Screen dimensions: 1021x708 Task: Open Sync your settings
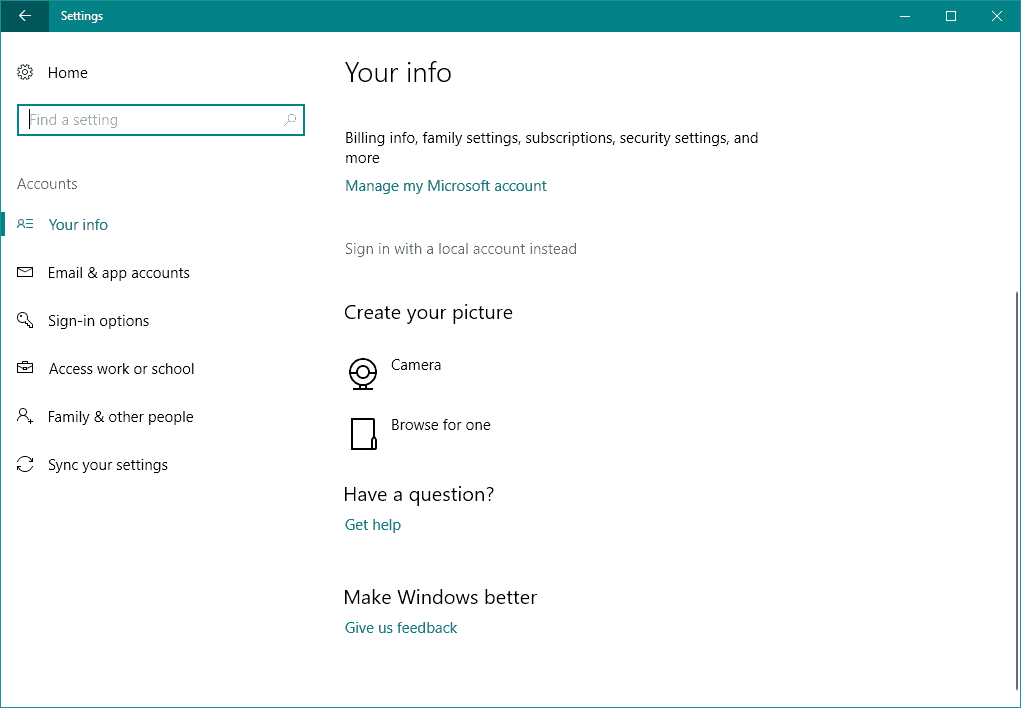108,465
